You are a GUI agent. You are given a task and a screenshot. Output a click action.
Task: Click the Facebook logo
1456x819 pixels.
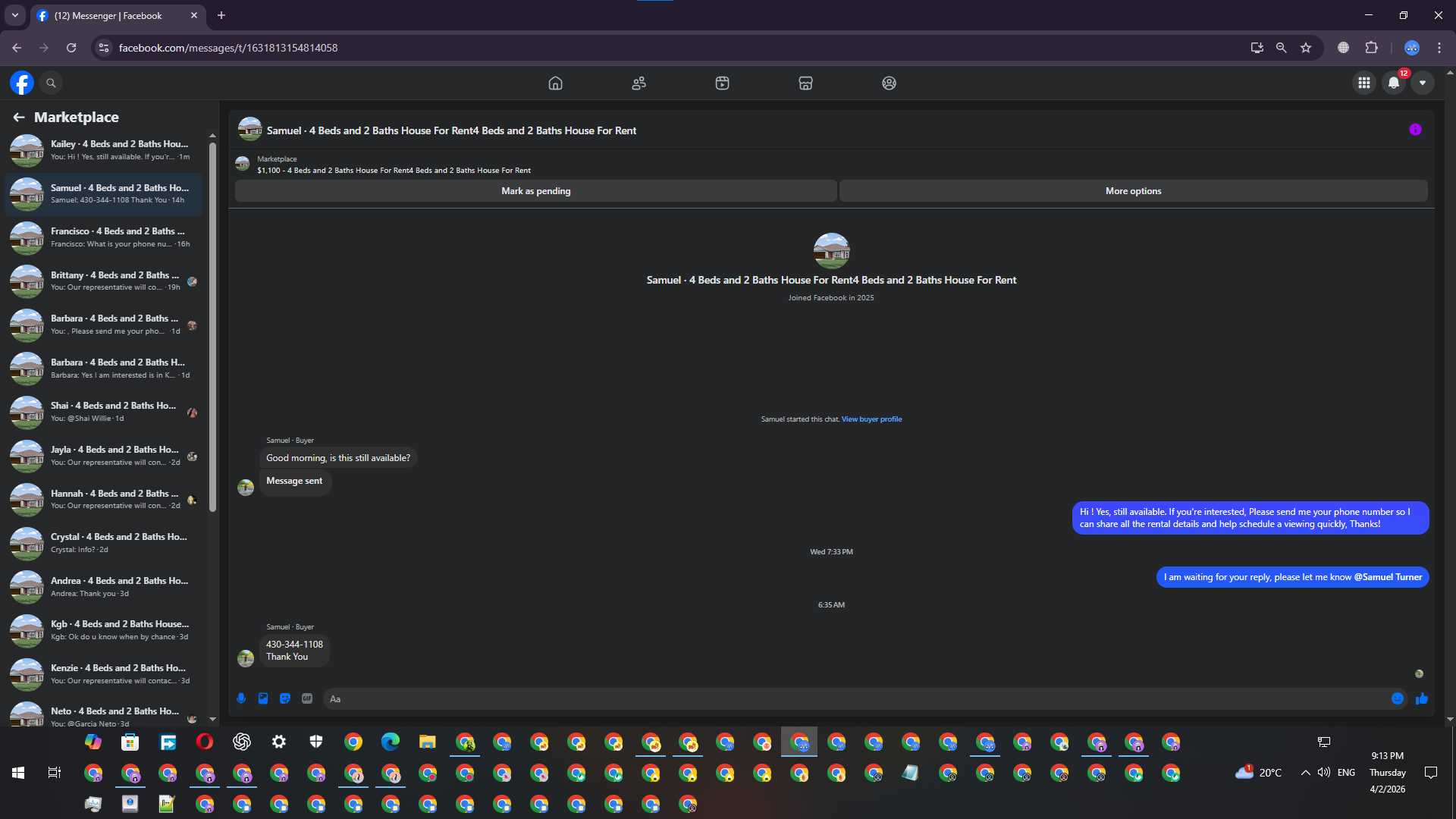[x=22, y=83]
